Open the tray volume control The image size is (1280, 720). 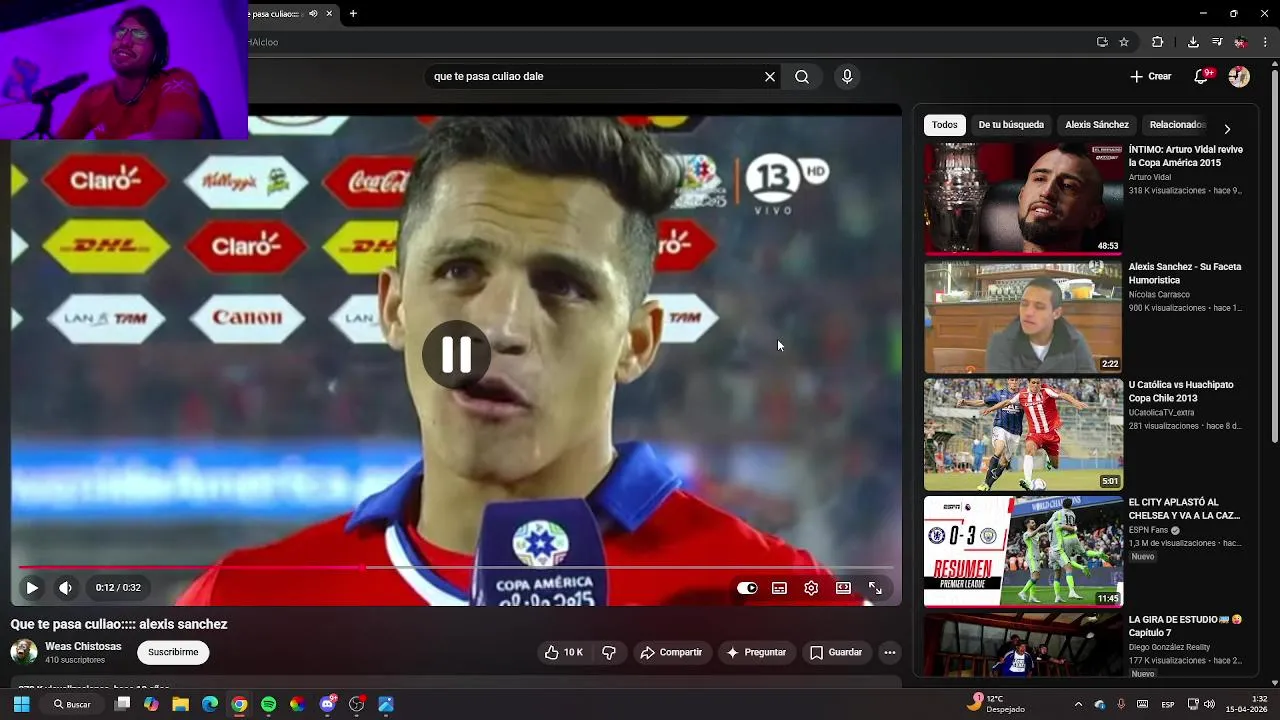pyautogui.click(x=1209, y=704)
